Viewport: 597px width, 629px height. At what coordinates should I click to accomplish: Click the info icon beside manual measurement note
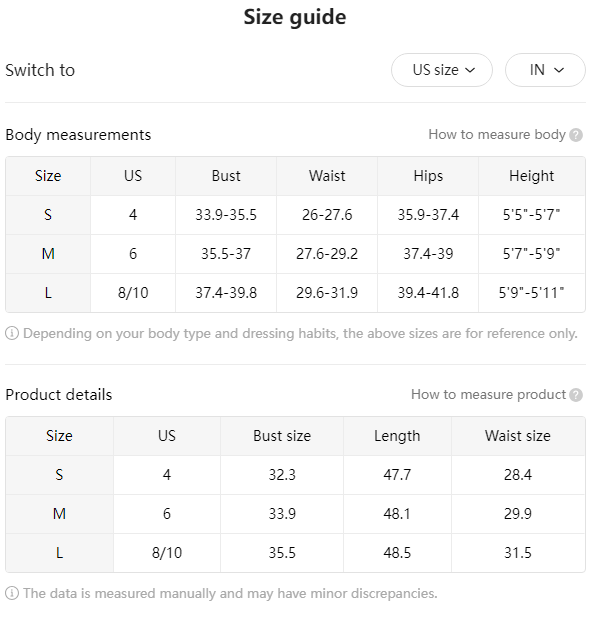[12, 593]
